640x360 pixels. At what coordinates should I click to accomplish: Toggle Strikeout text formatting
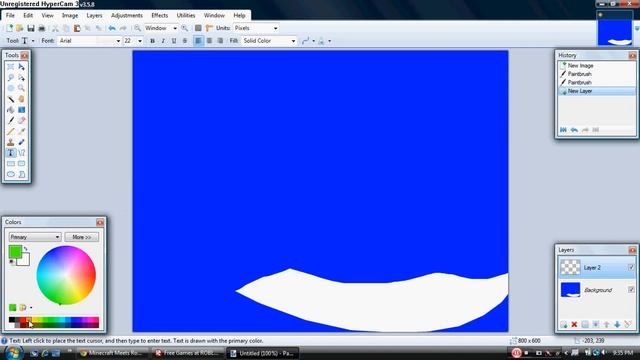point(184,41)
